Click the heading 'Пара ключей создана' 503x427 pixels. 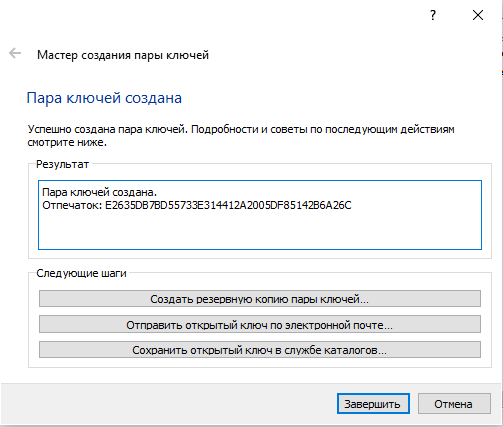click(x=104, y=98)
